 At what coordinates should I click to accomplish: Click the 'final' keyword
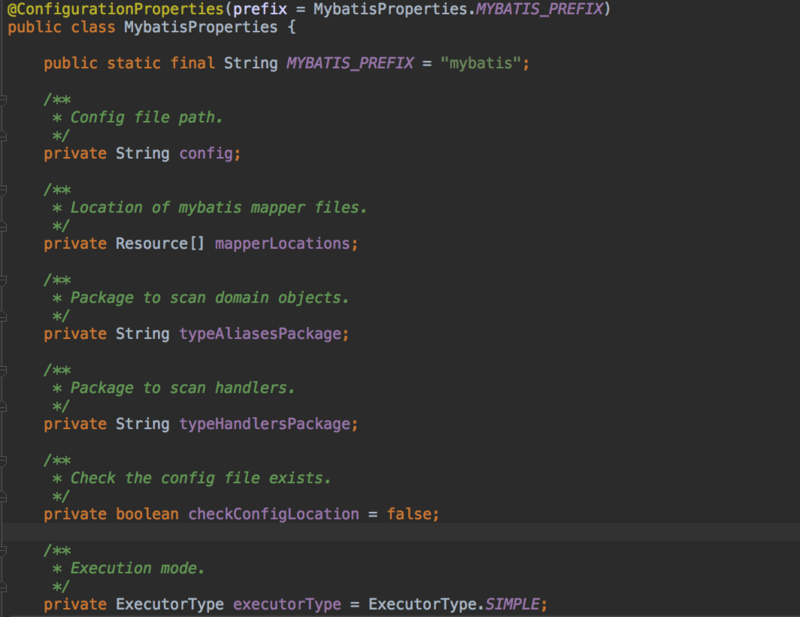[192, 63]
